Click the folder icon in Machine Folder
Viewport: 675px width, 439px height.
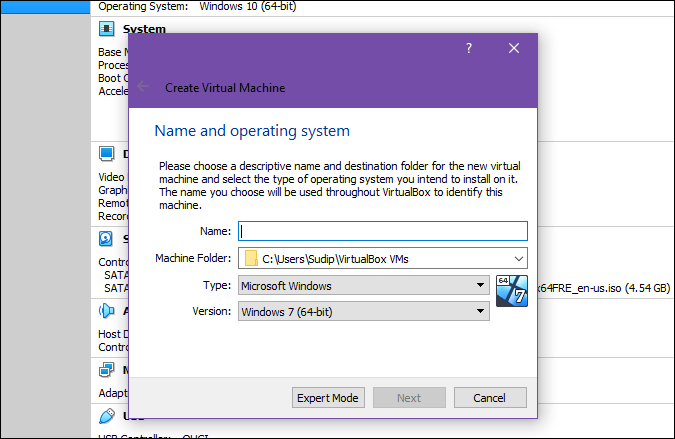(x=251, y=259)
